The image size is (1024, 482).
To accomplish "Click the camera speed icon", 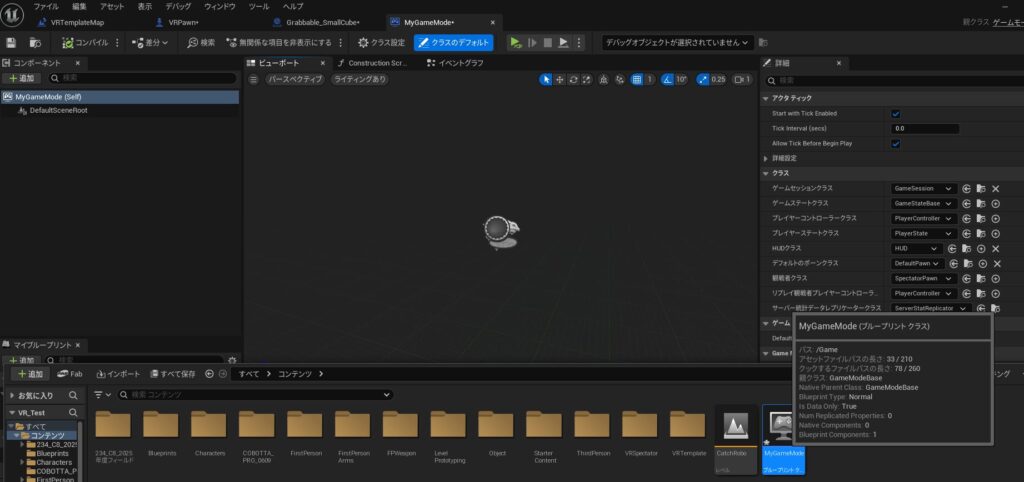I will (x=743, y=79).
